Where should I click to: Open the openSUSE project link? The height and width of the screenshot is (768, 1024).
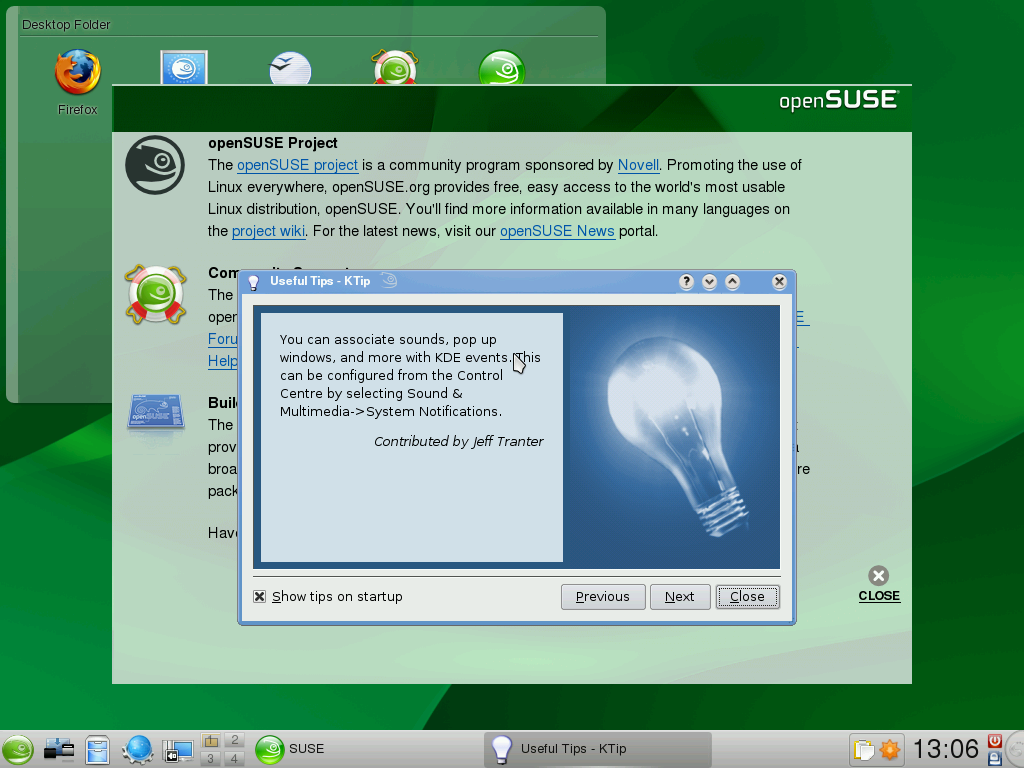tap(297, 165)
